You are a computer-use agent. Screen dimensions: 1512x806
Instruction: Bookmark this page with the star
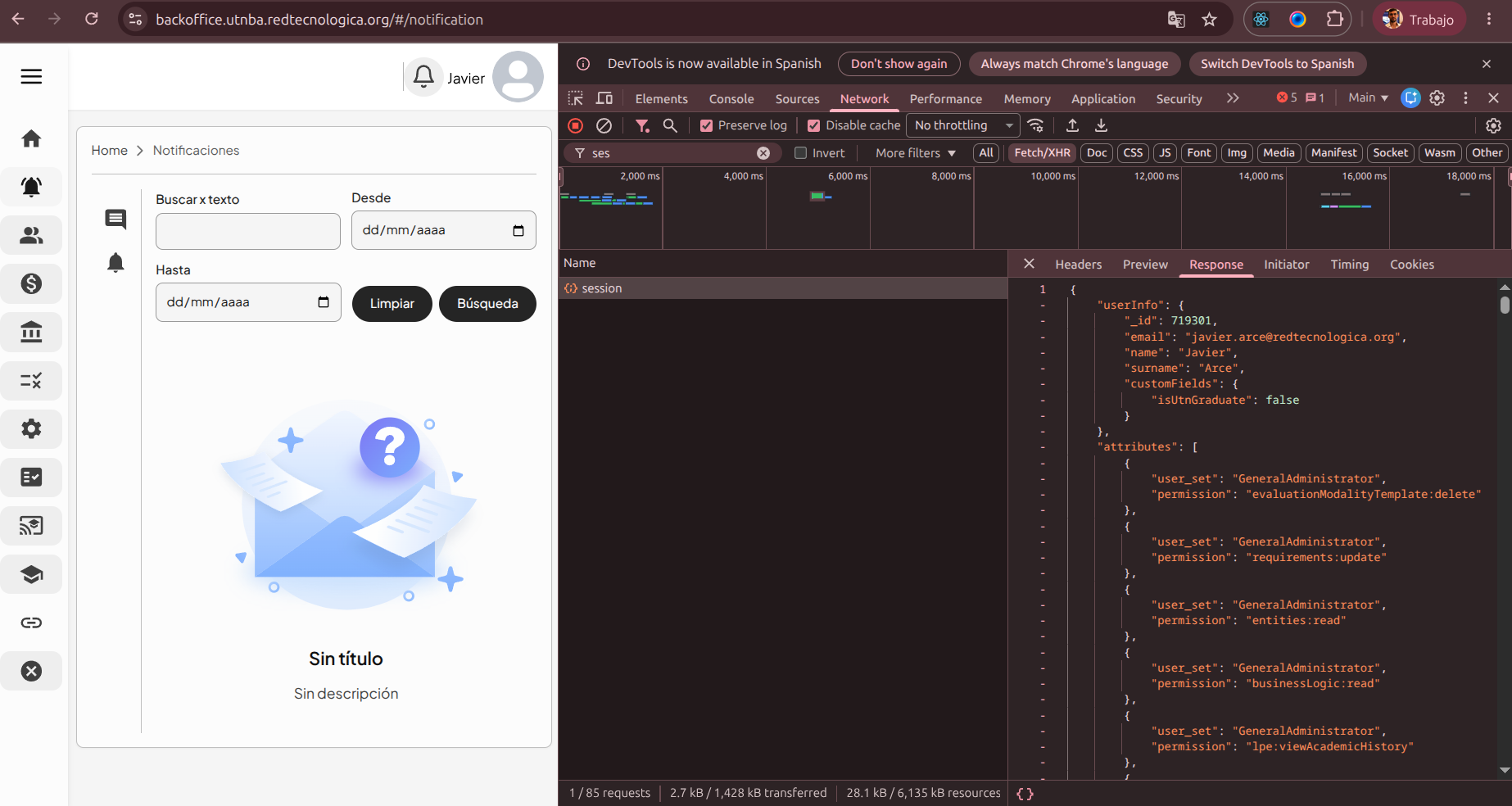tap(1209, 20)
